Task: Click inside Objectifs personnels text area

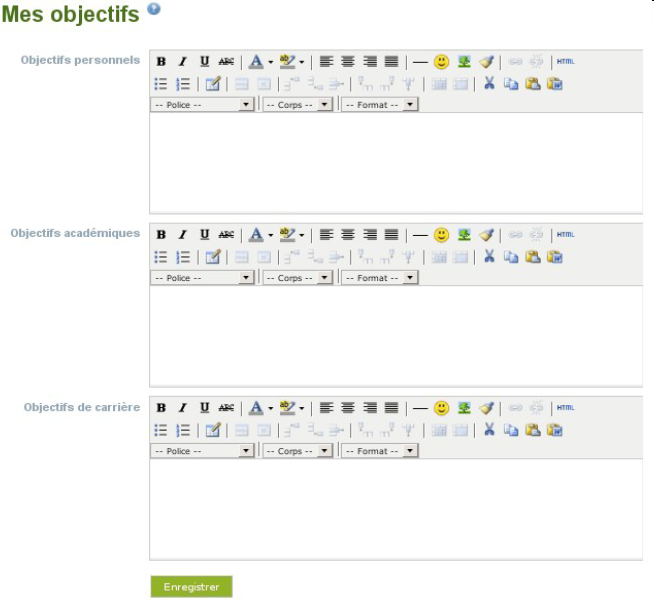Action: point(396,163)
